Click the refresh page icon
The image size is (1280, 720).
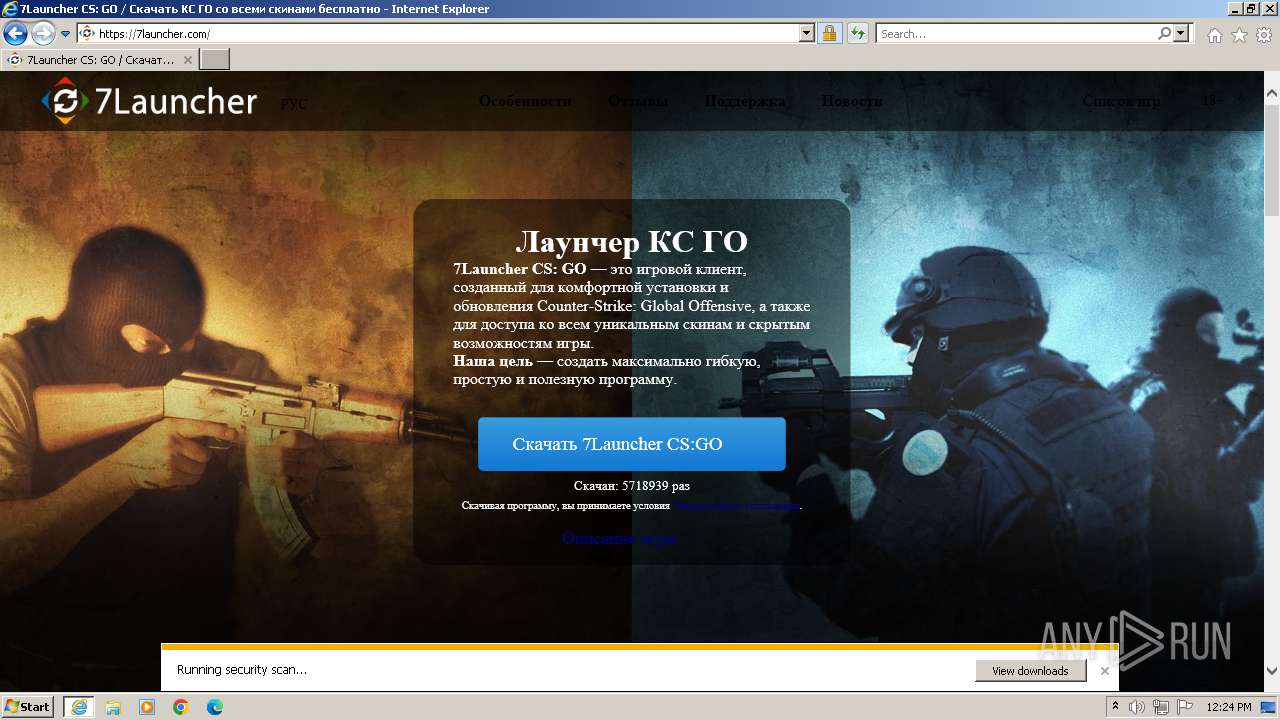tap(857, 33)
